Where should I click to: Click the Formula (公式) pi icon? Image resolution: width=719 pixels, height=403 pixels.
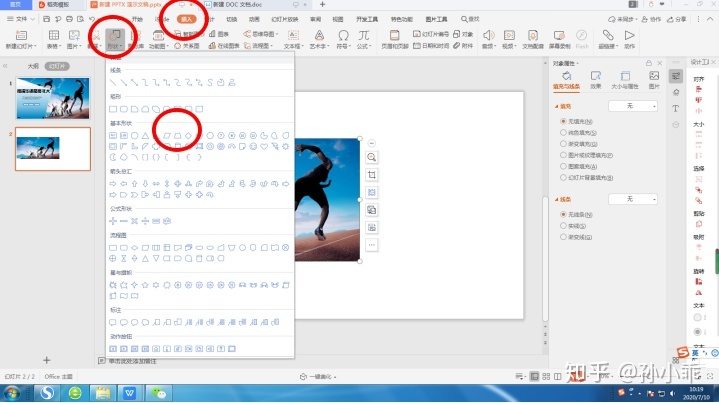(x=364, y=35)
